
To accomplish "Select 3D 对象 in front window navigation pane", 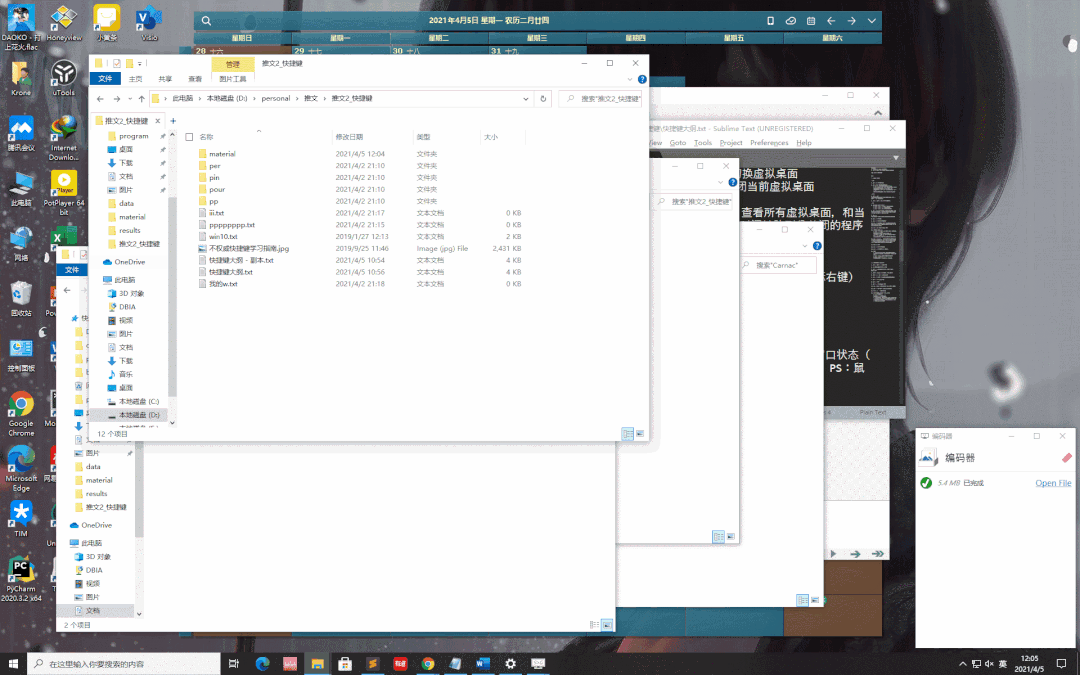I will [132, 293].
